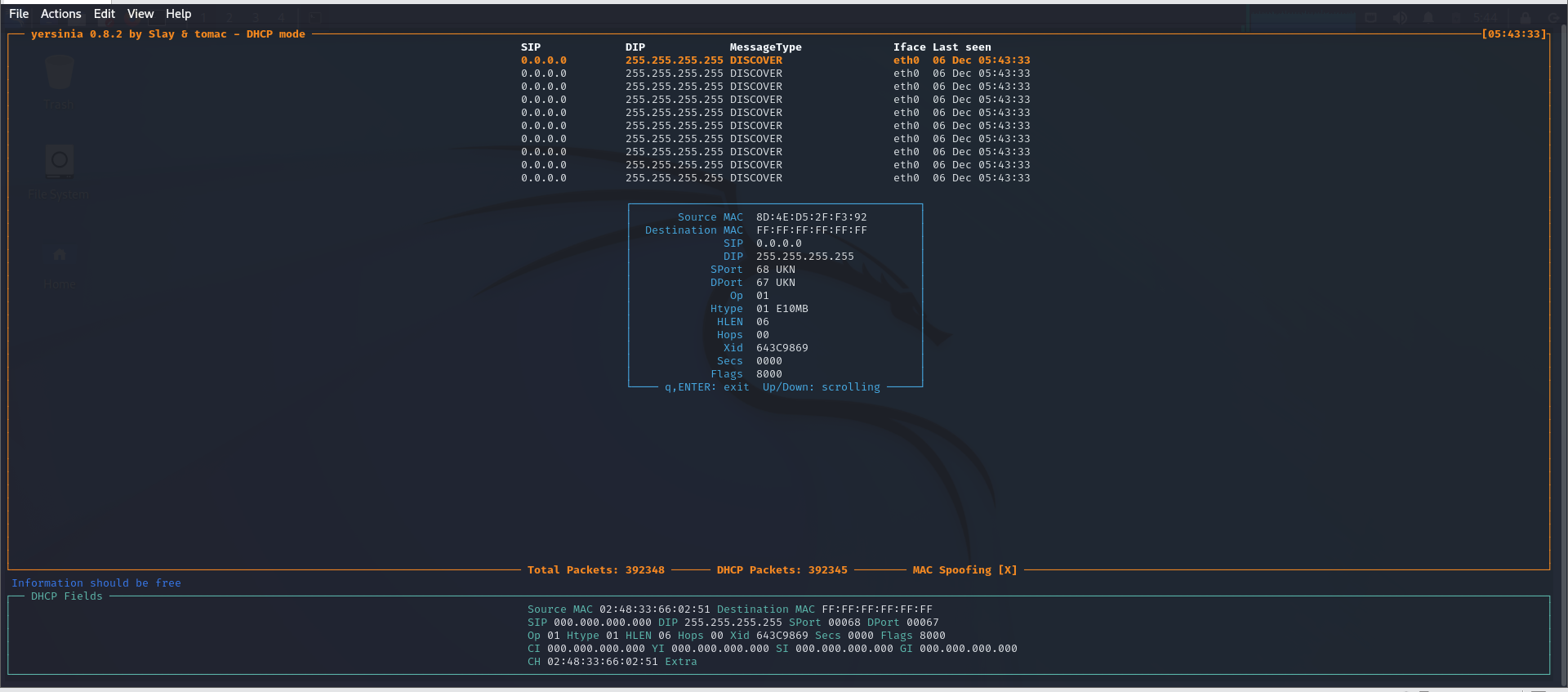The height and width of the screenshot is (692, 1568).
Task: Click the GI 000.000.000.000 field
Action: (959, 649)
